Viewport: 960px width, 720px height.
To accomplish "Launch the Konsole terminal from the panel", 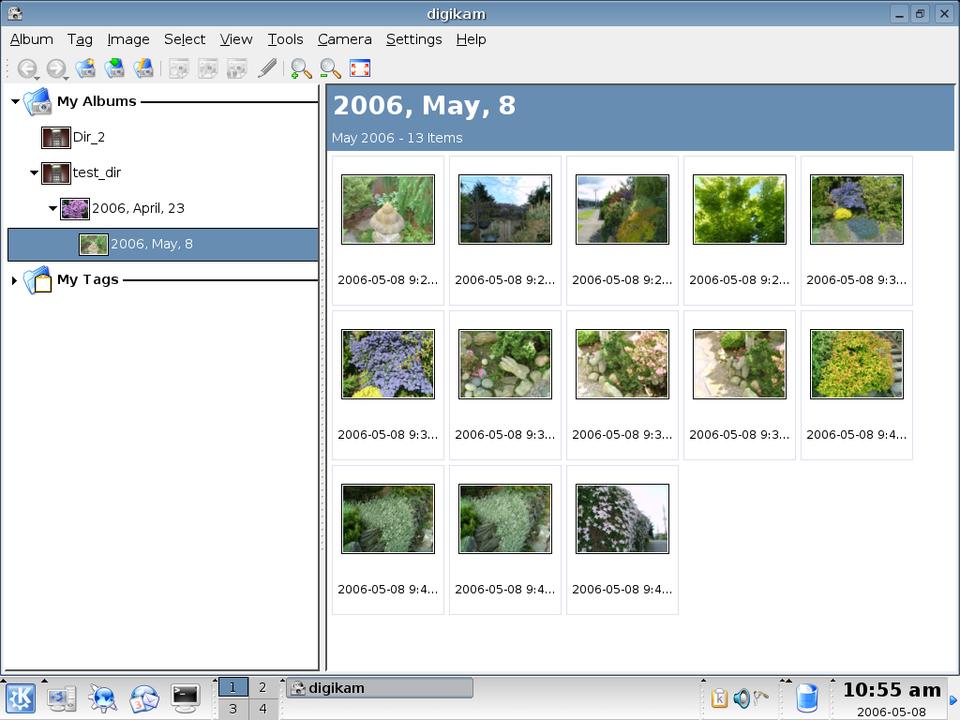I will [x=185, y=697].
